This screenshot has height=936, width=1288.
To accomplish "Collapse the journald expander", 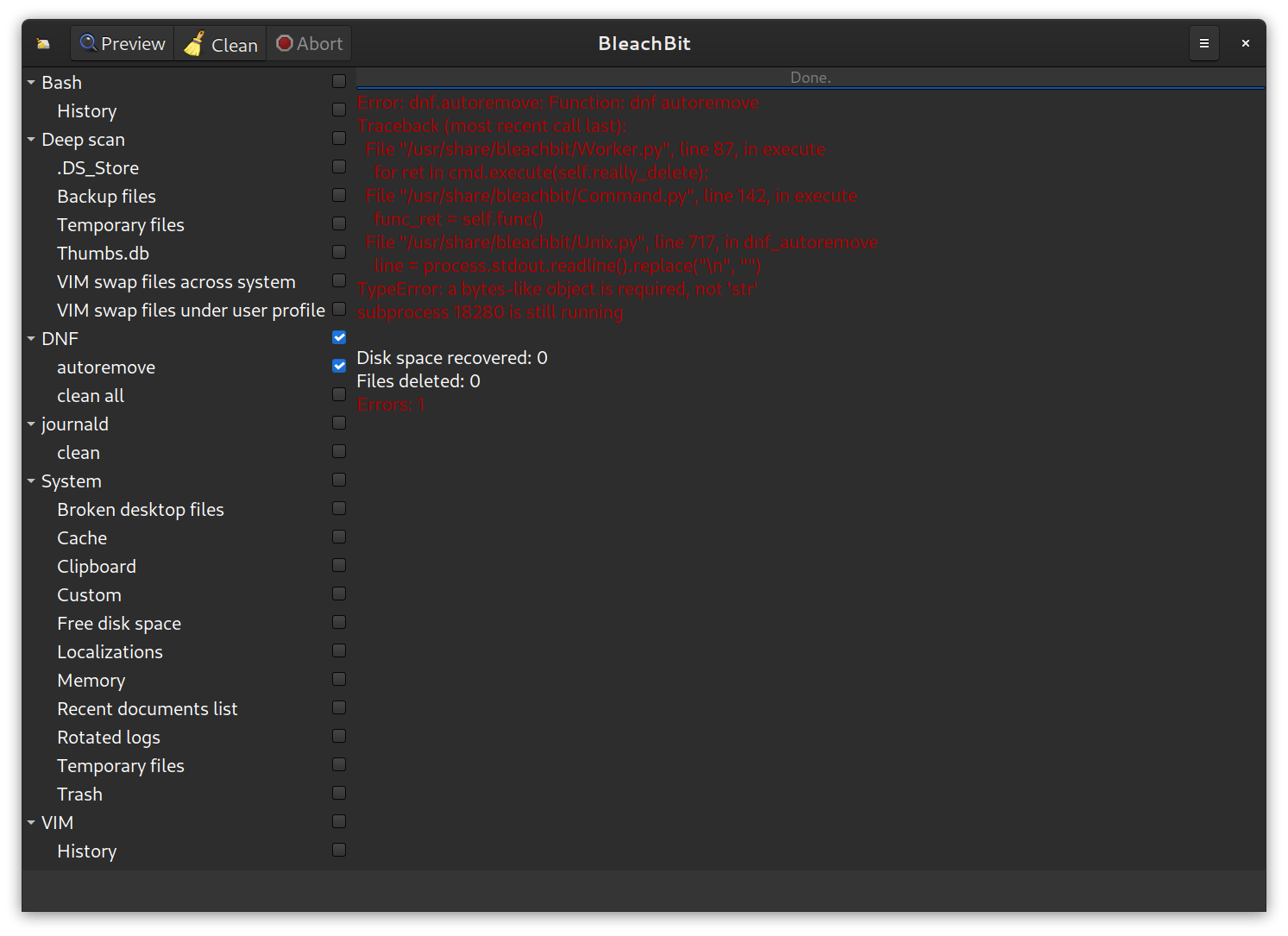I will tap(30, 424).
